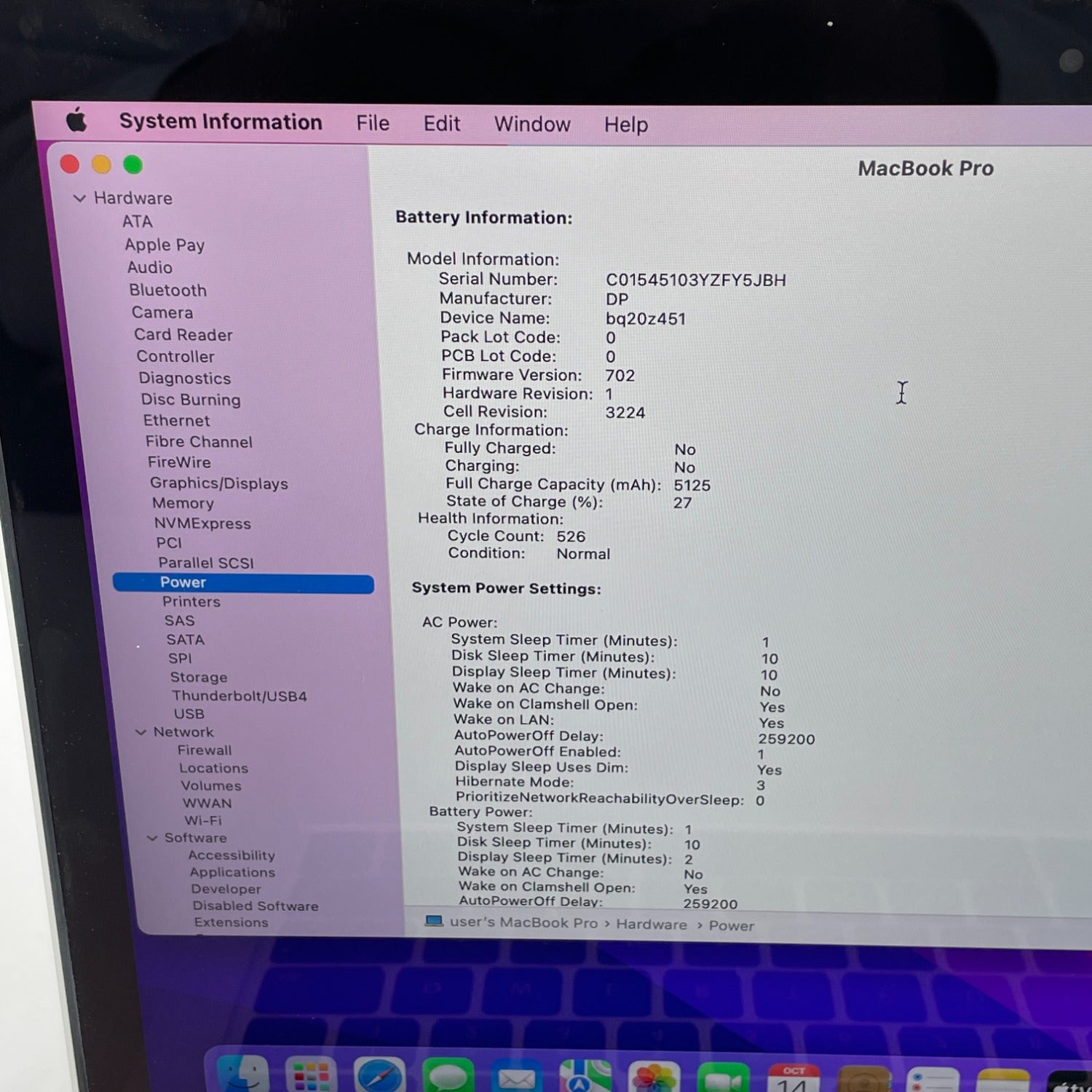The image size is (1092, 1092).
Task: Open the Window menu
Action: pos(532,124)
